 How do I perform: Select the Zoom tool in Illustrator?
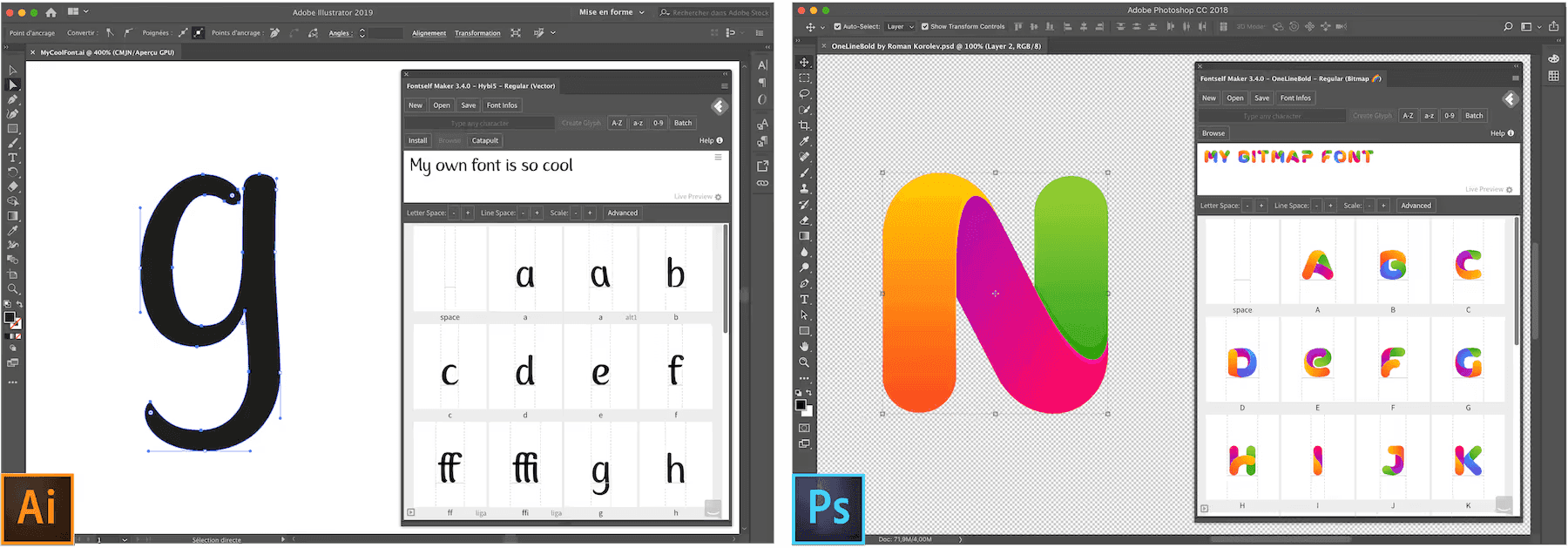pyautogui.click(x=13, y=288)
